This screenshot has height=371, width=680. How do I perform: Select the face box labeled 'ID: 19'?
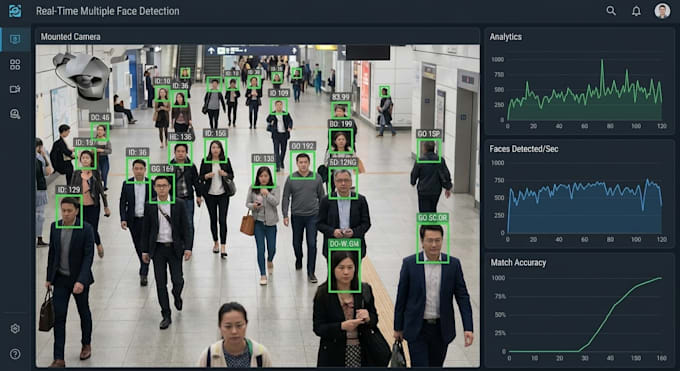pyautogui.click(x=85, y=158)
